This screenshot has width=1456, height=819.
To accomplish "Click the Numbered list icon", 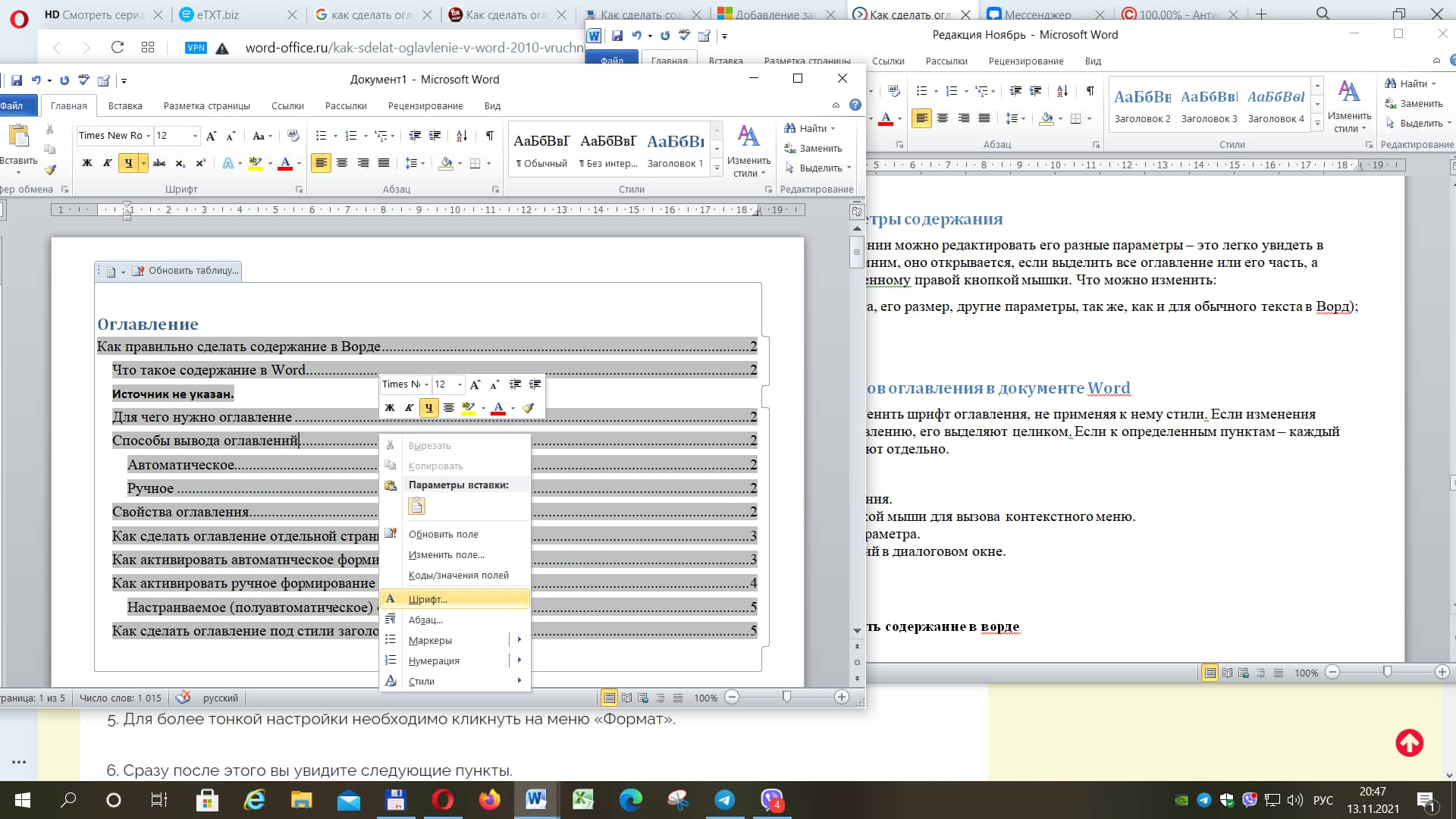I will tap(352, 135).
